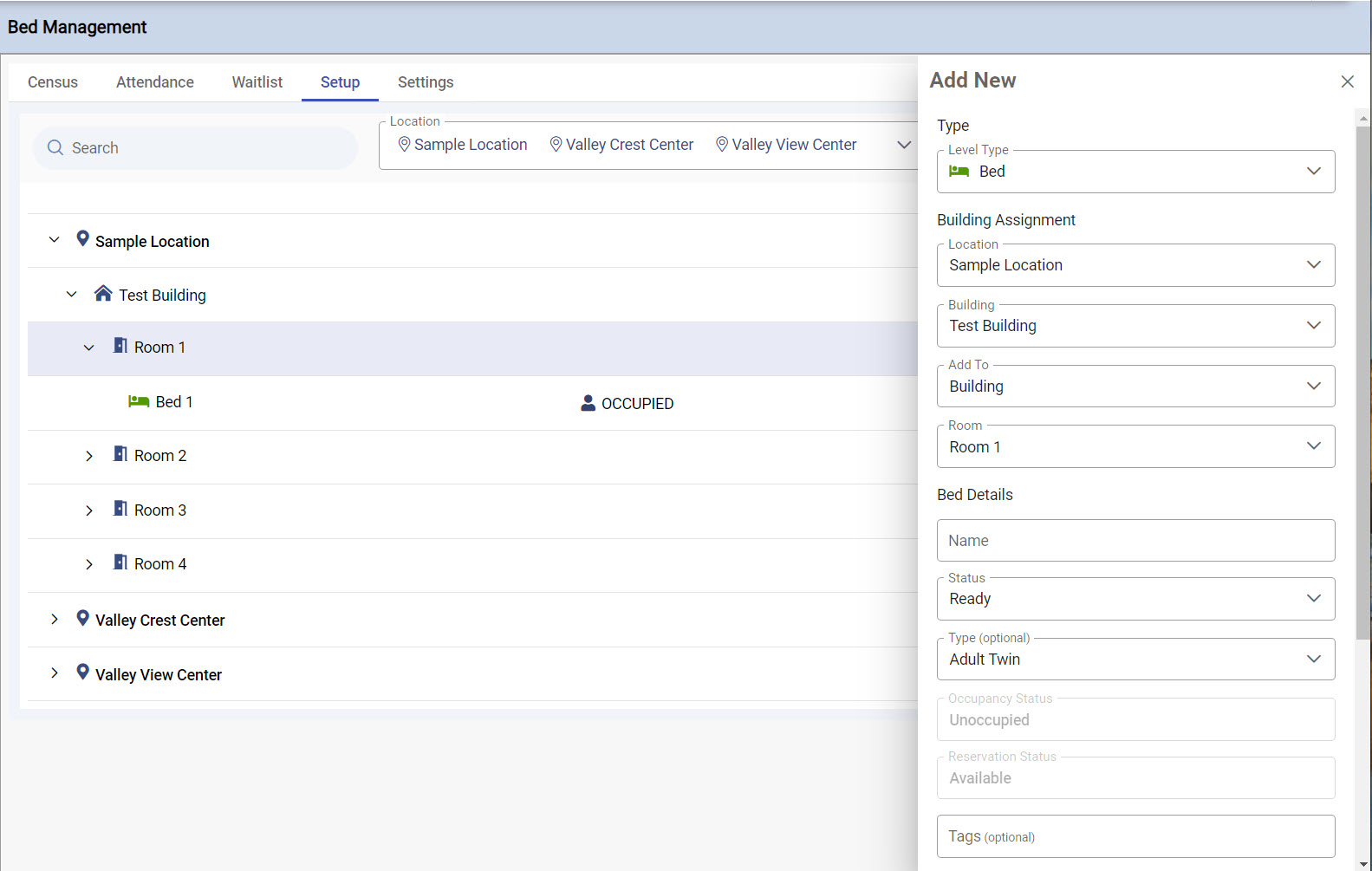The width and height of the screenshot is (1372, 871).
Task: Expand the Valley Crest Center node
Action: [54, 619]
